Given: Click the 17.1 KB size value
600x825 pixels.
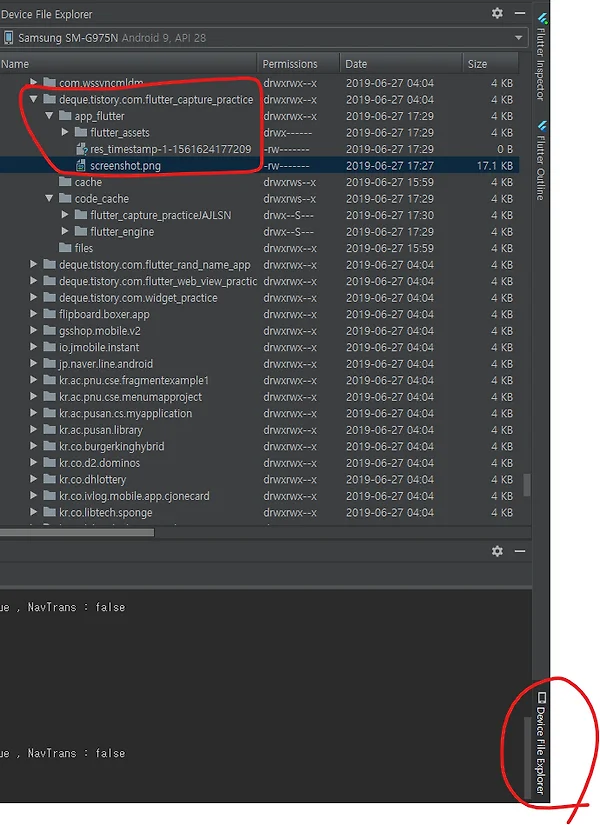Looking at the screenshot, I should 494,165.
